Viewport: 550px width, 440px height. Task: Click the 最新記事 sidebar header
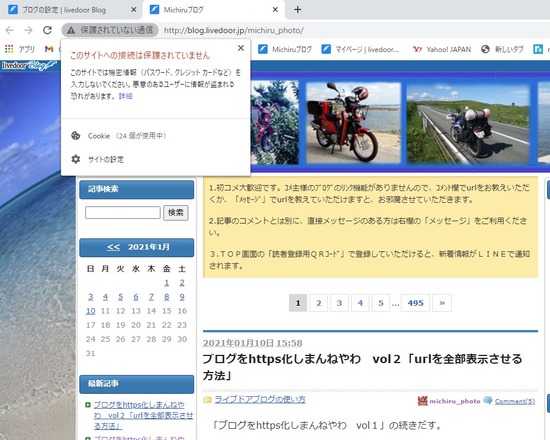136,384
